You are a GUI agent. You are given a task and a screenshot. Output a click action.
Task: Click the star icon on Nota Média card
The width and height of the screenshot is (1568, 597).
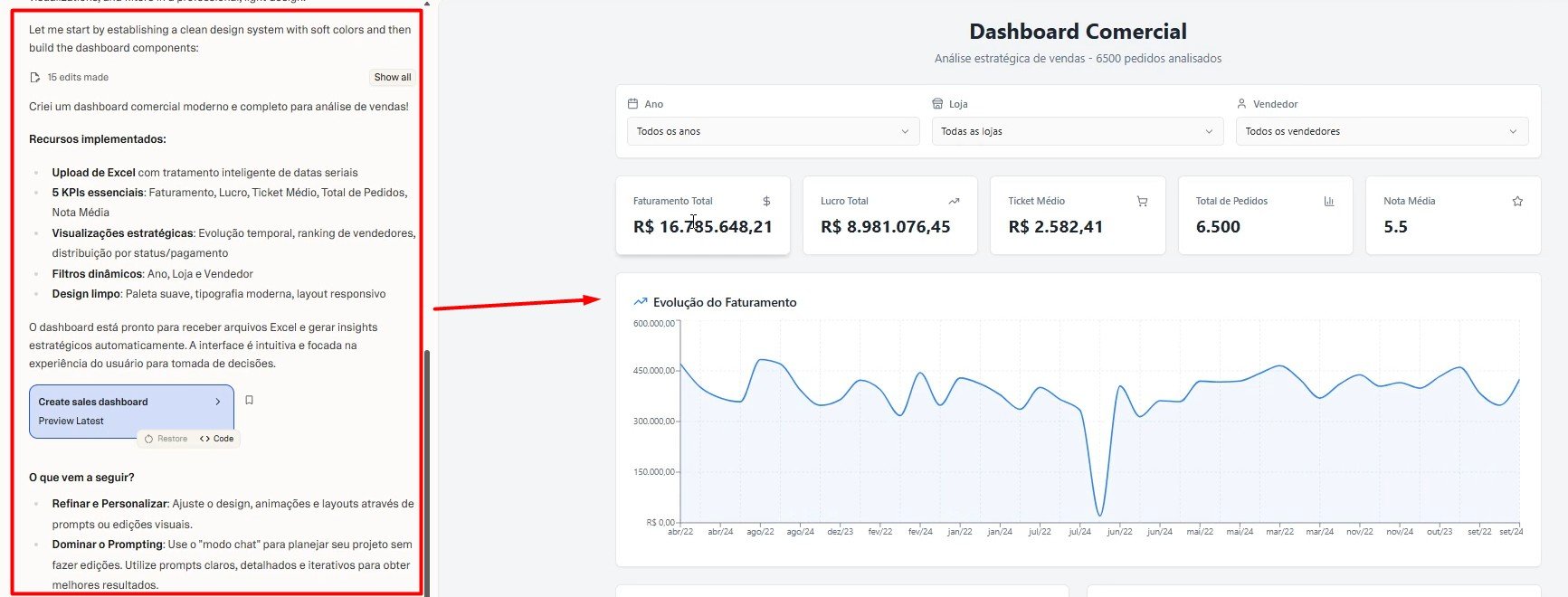coord(1517,202)
